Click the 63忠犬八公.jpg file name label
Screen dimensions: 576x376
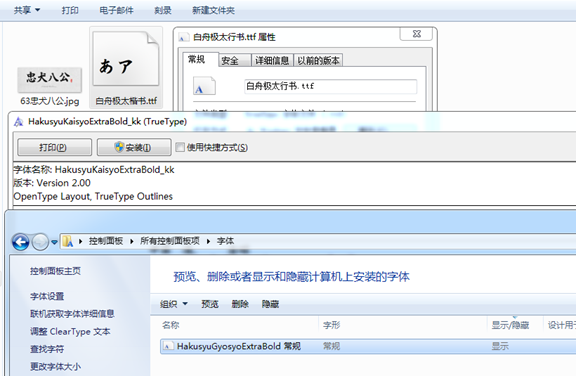click(x=50, y=101)
